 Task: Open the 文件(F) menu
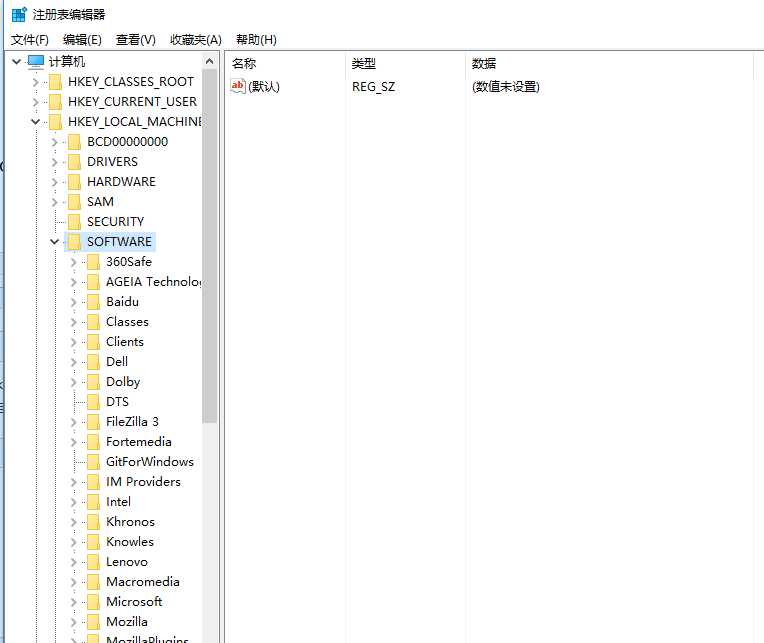(x=30, y=39)
